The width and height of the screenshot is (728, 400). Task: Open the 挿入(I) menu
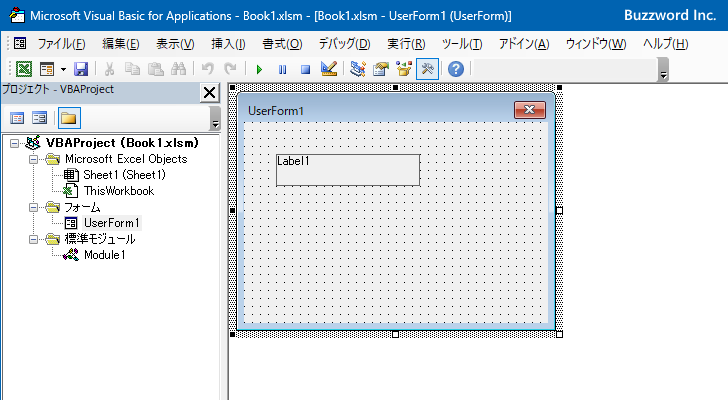[x=228, y=44]
